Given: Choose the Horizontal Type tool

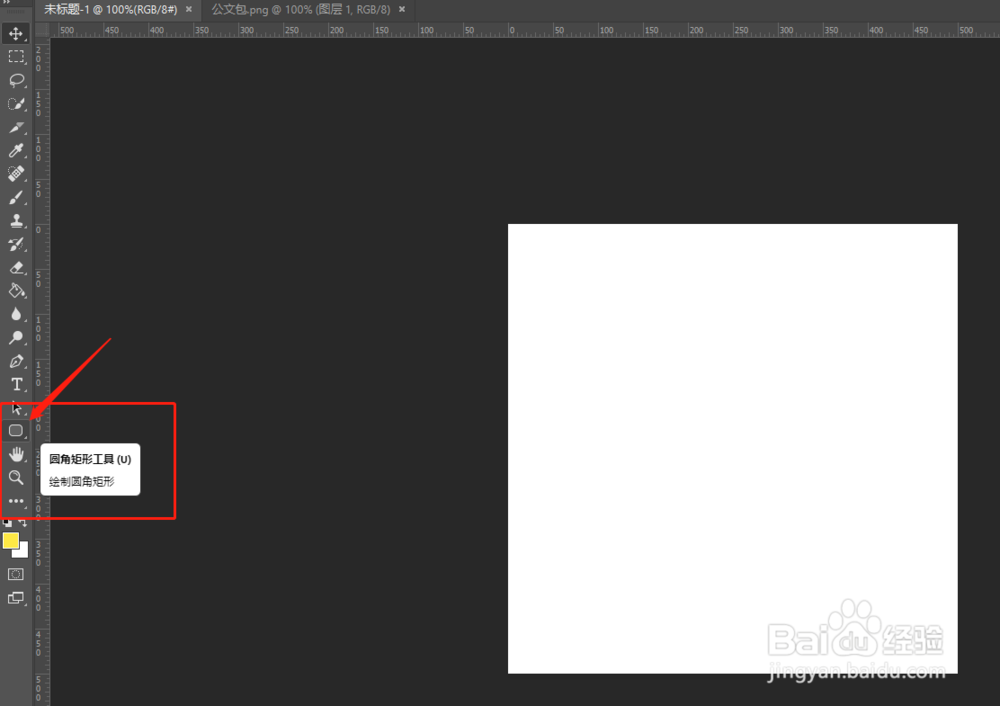Looking at the screenshot, I should click(16, 385).
